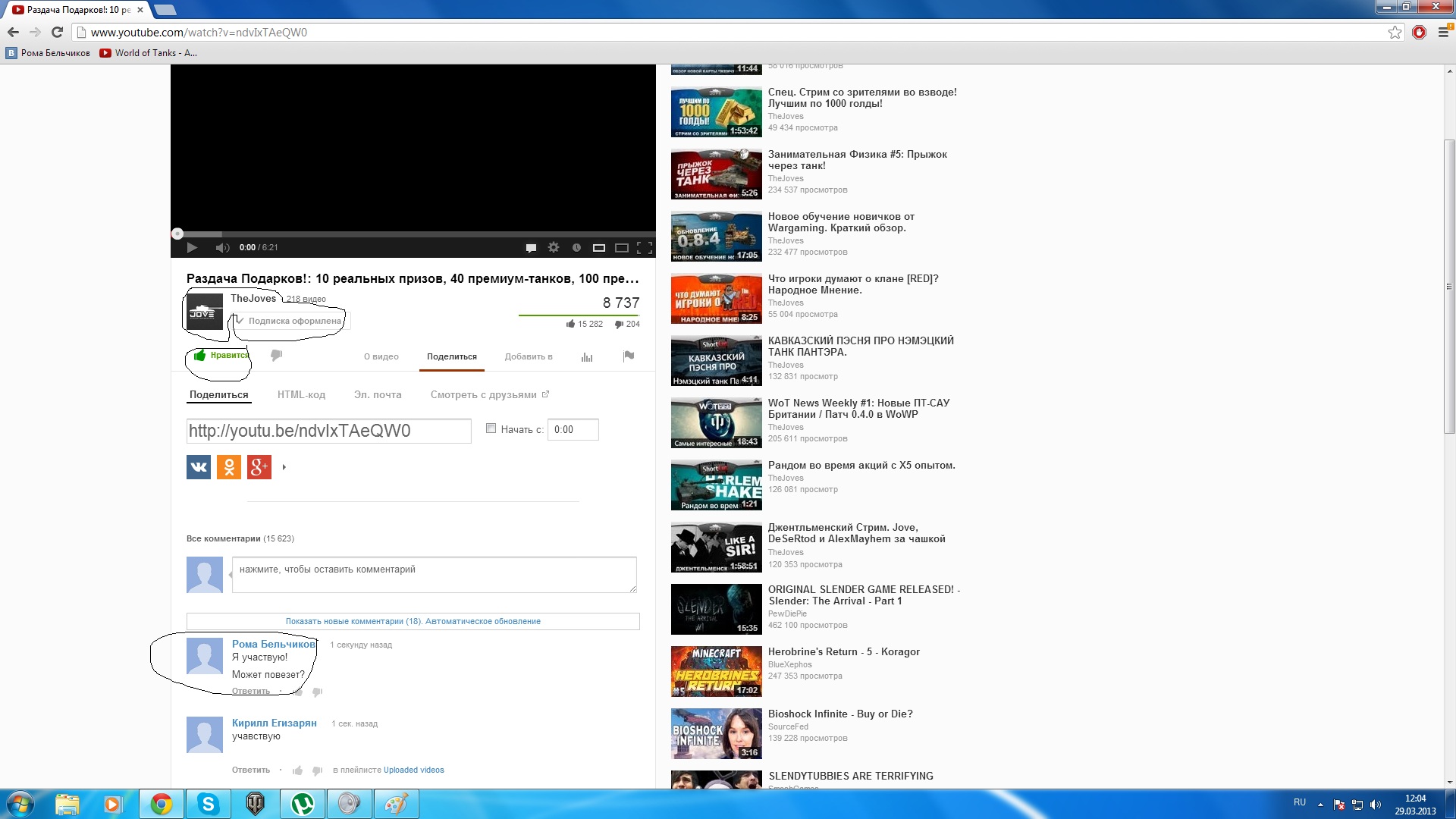The height and width of the screenshot is (819, 1456).
Task: Select the 'Поделиться' action tab
Action: point(452,356)
